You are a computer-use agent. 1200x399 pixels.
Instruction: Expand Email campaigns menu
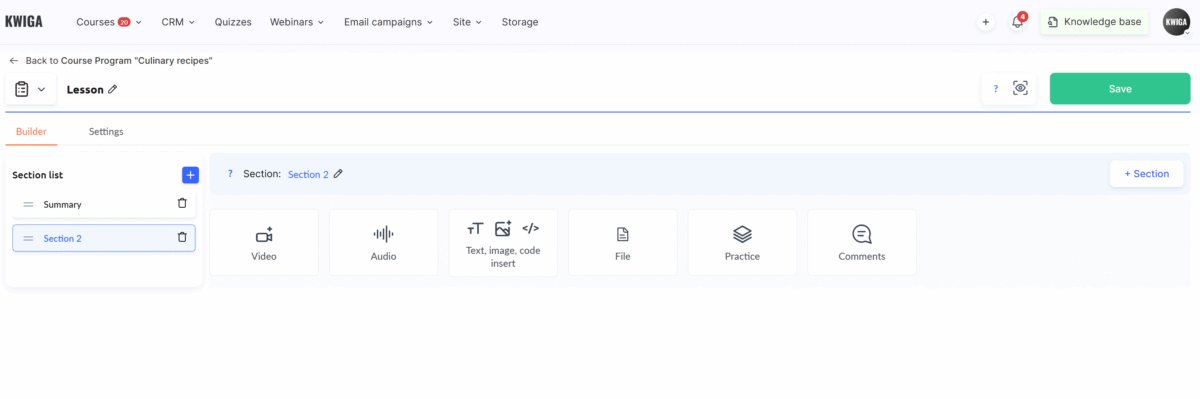coord(389,21)
